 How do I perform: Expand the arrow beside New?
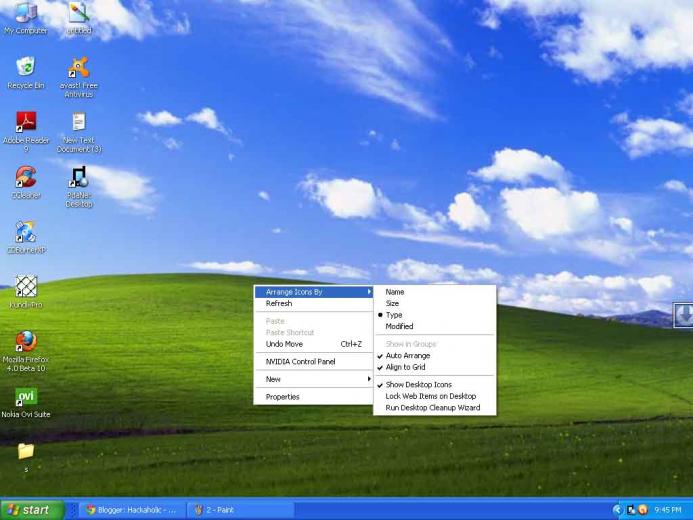click(x=369, y=379)
